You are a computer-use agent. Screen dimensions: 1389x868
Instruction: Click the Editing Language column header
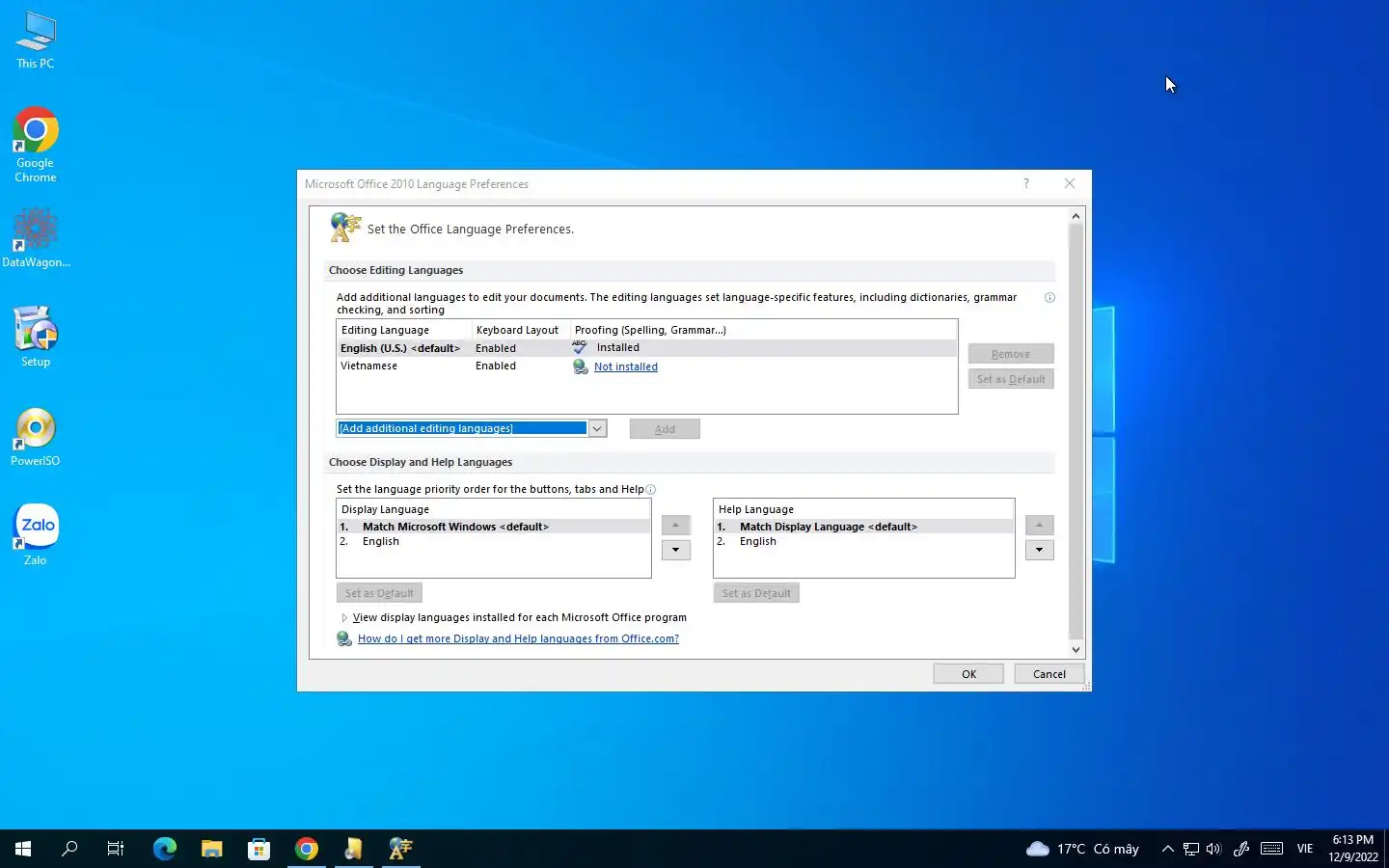click(x=404, y=330)
